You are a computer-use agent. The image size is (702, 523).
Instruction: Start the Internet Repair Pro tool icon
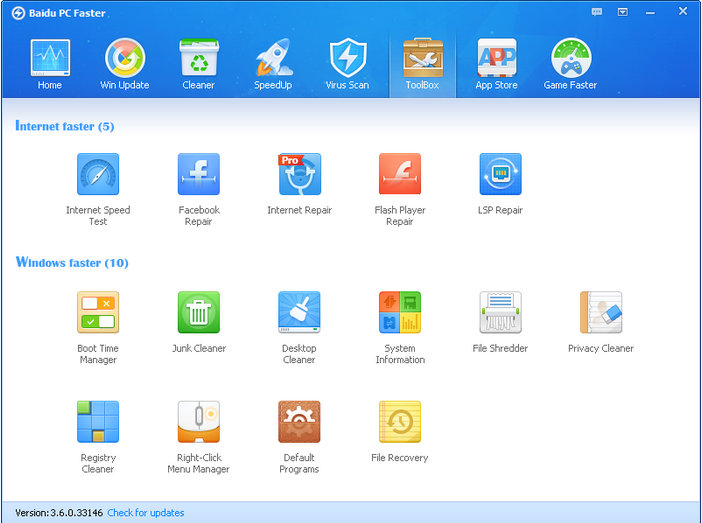click(x=300, y=174)
